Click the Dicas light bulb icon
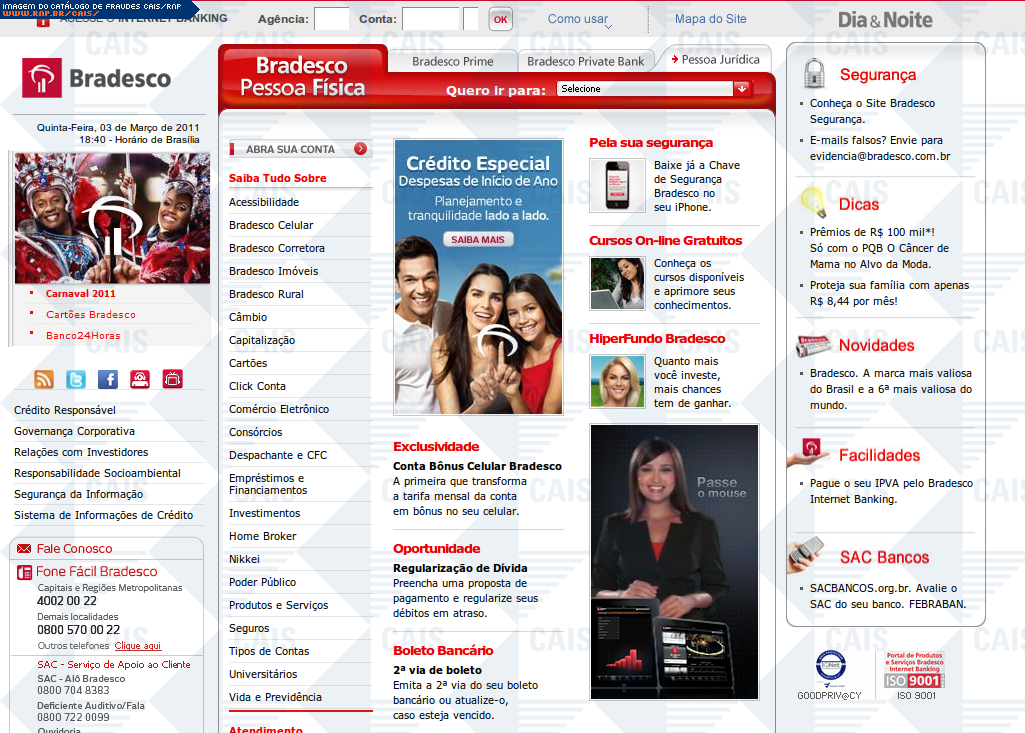Screen dimensions: 1025x733 tap(814, 203)
